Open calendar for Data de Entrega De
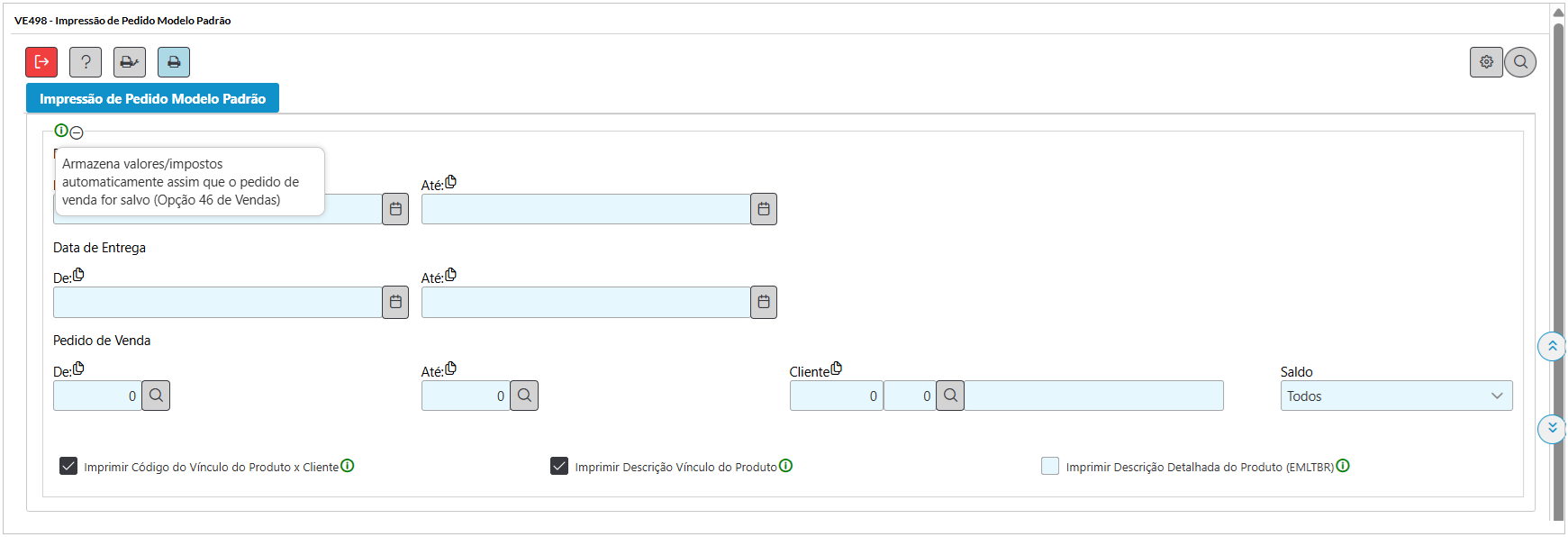Image resolution: width=1568 pixels, height=537 pixels. click(x=395, y=302)
